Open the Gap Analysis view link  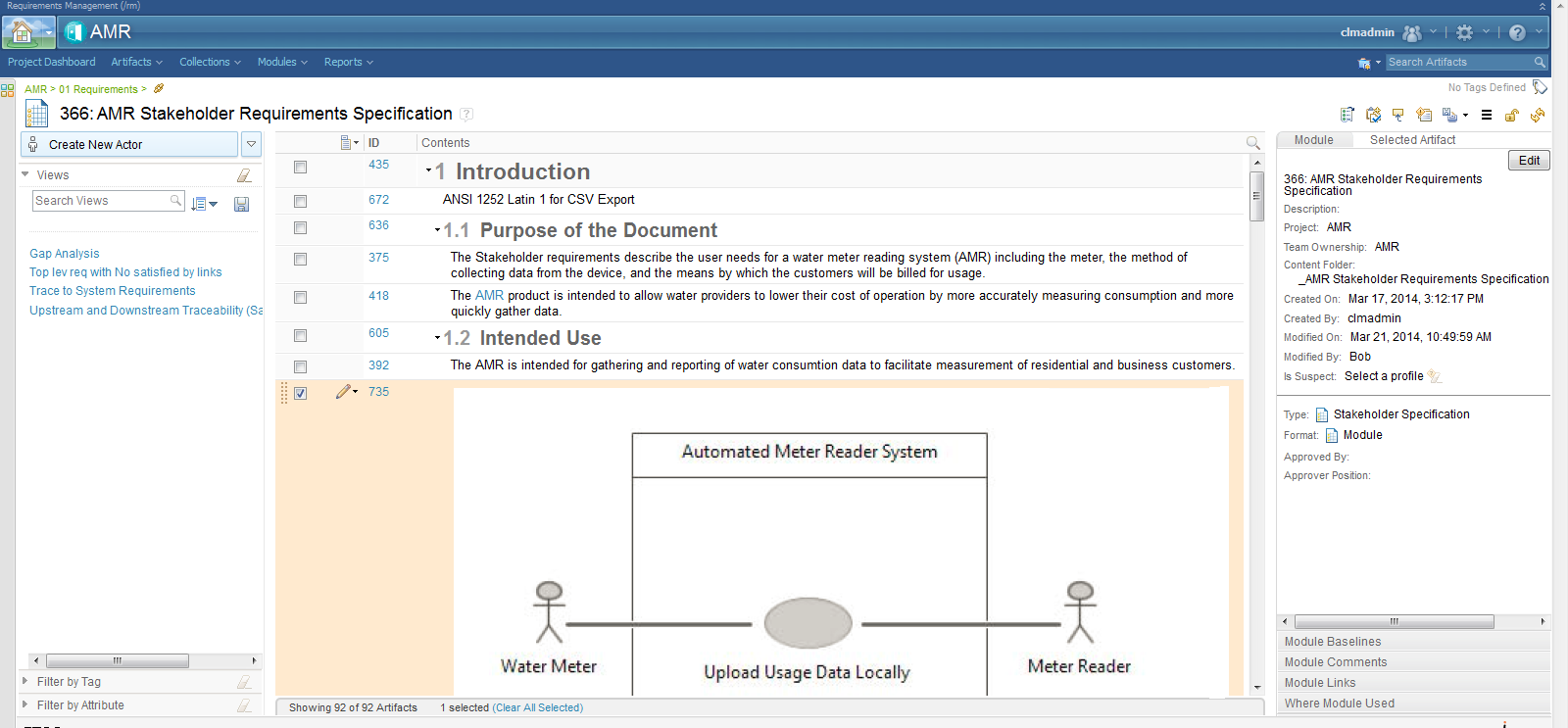(65, 254)
